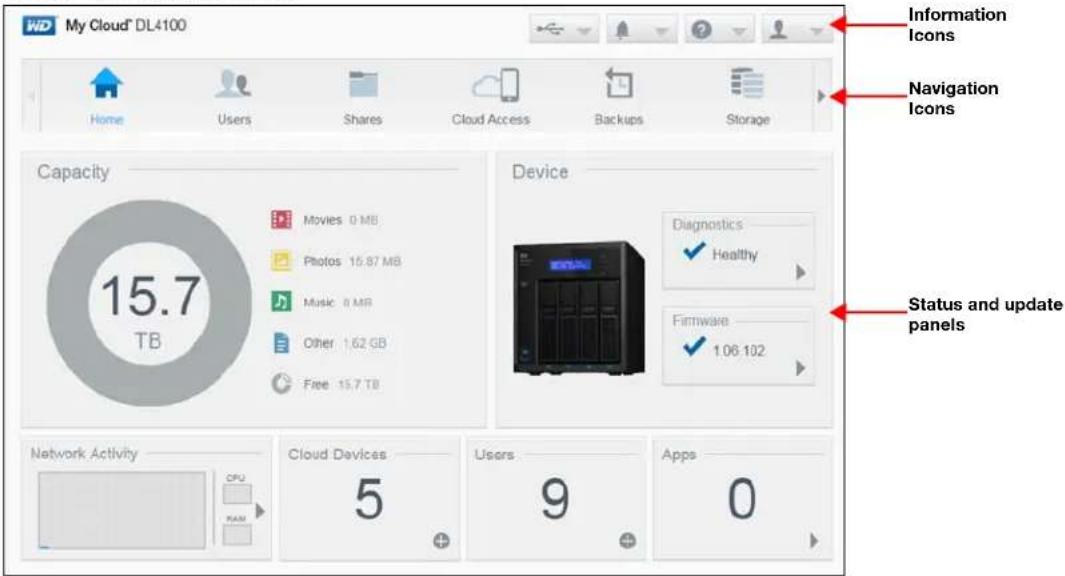Click the Home label in the navigation bar
Screen dimensions: 1065x576
(107, 120)
